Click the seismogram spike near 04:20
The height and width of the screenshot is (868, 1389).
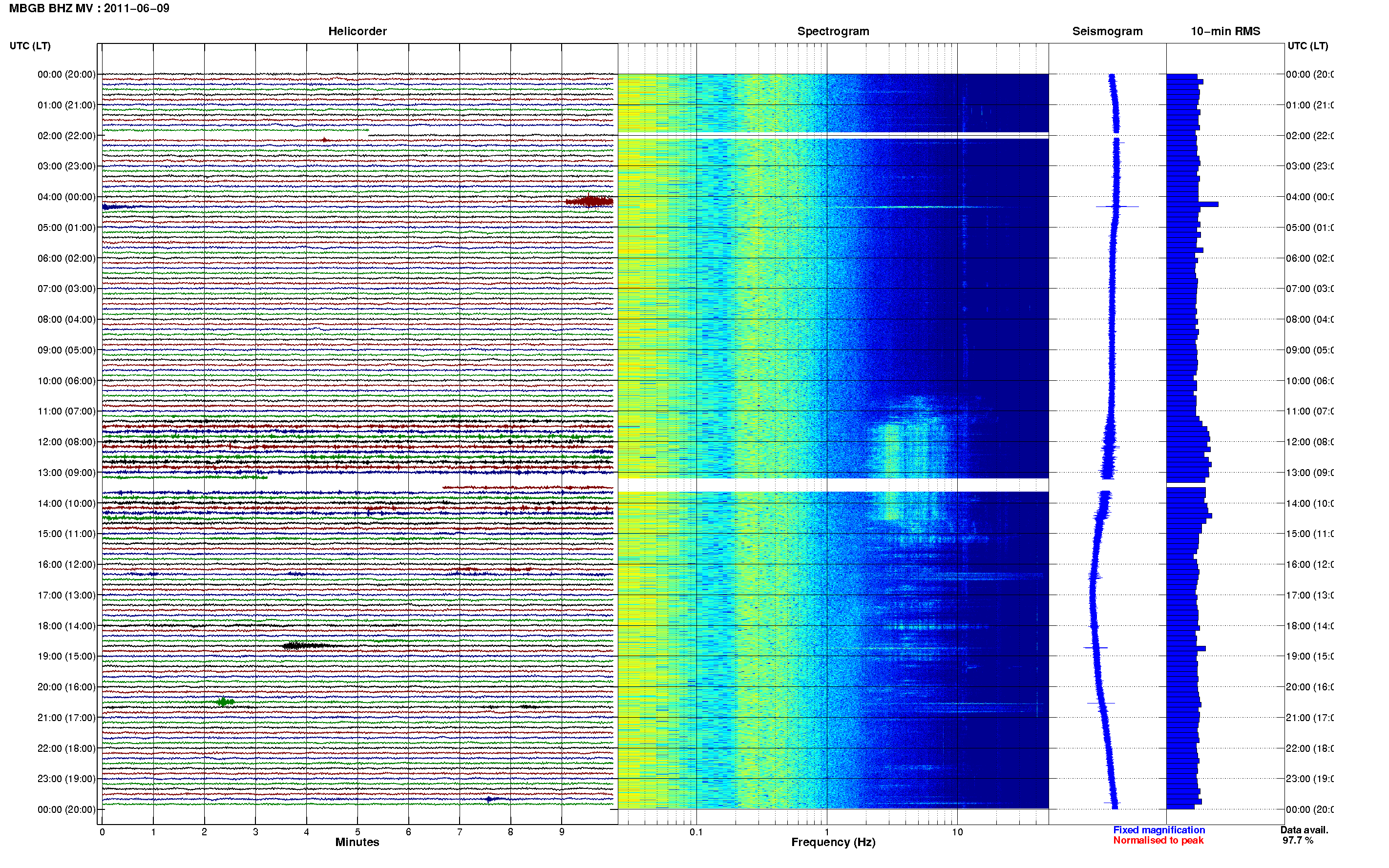click(x=1117, y=206)
